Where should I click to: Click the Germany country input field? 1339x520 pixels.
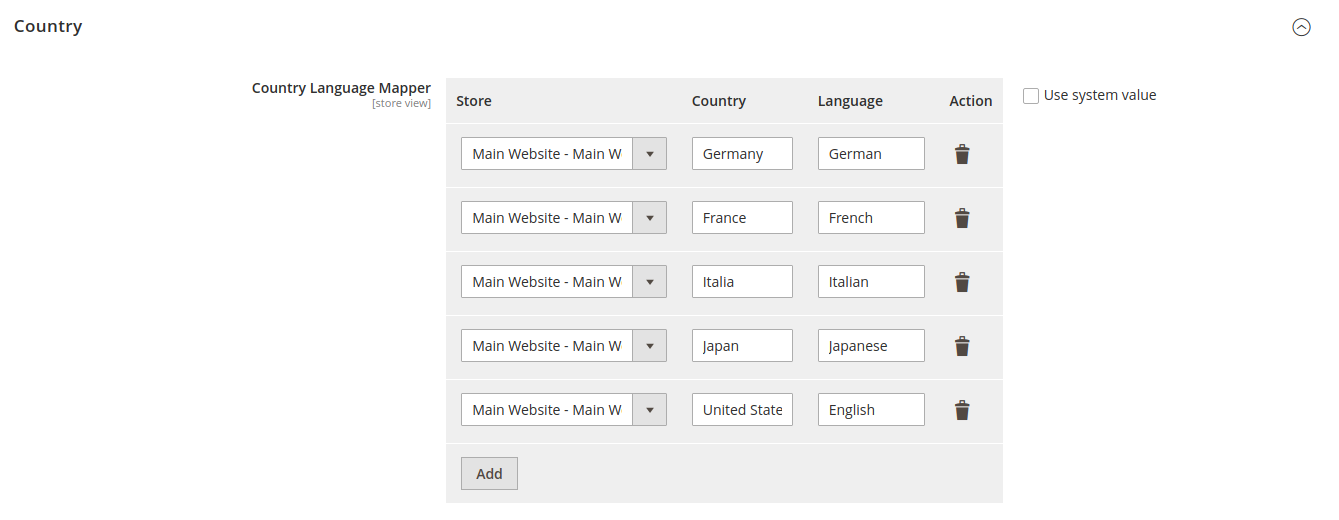pos(742,154)
